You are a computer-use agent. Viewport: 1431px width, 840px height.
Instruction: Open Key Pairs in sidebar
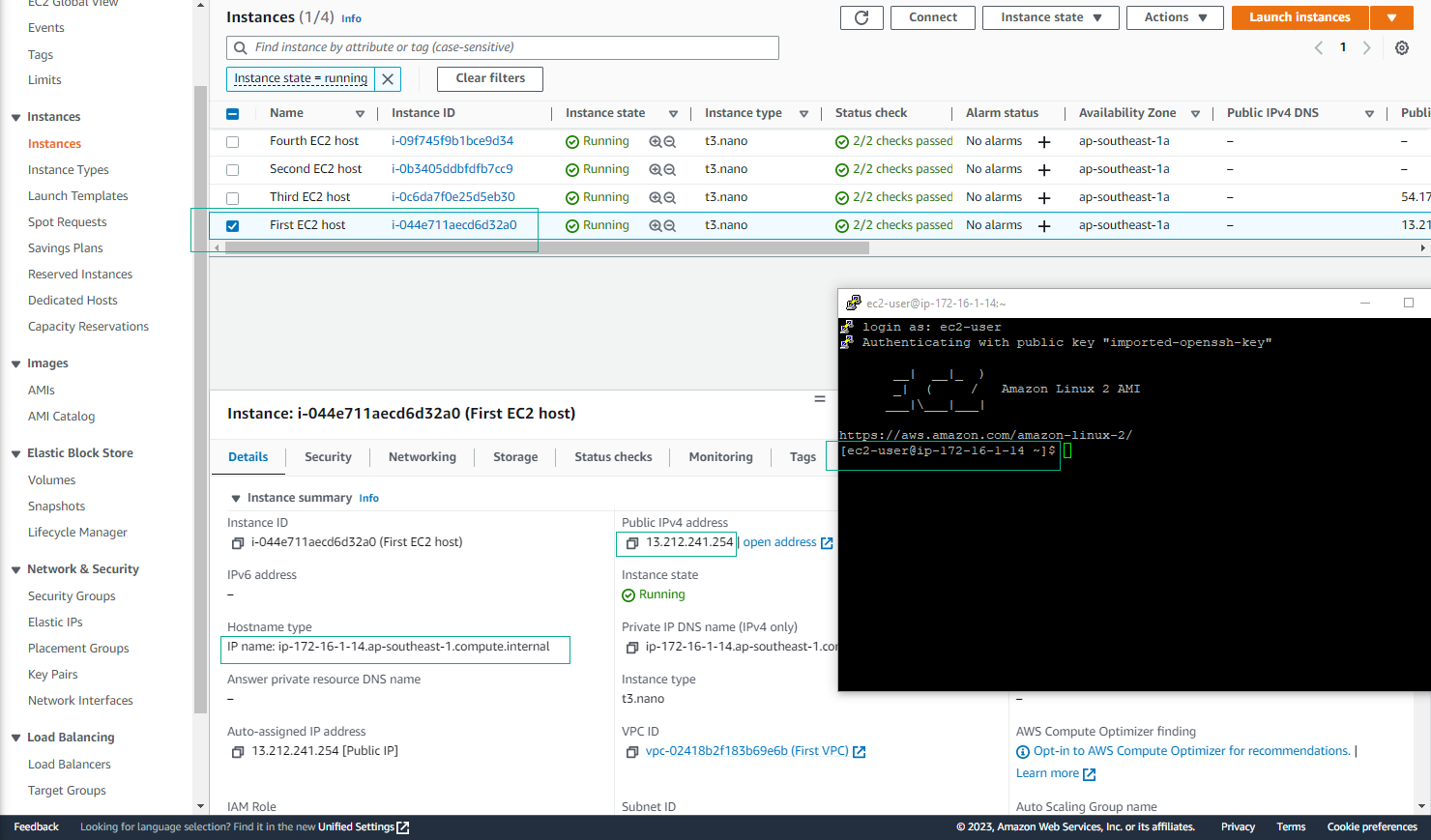53,675
